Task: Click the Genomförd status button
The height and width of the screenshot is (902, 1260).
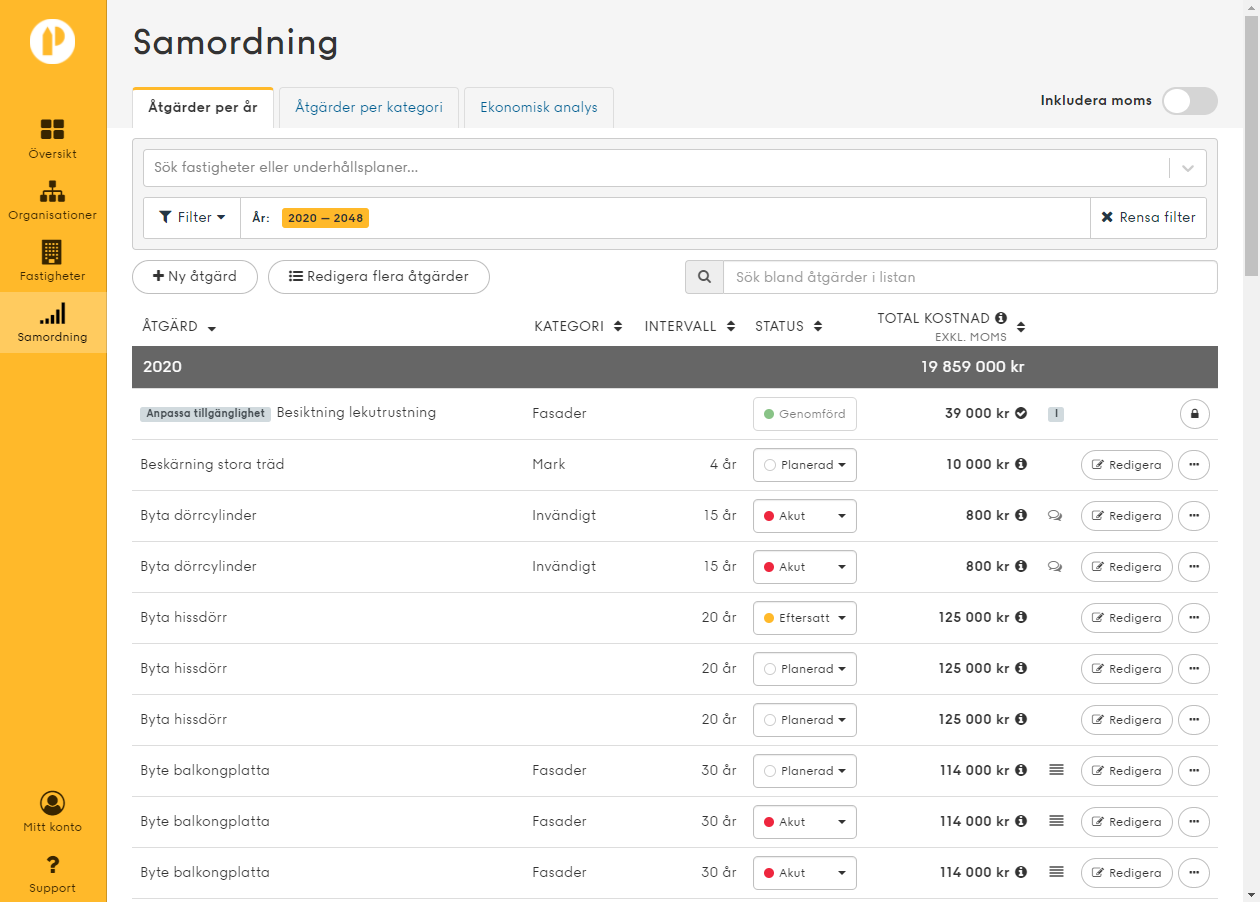Action: coord(805,414)
